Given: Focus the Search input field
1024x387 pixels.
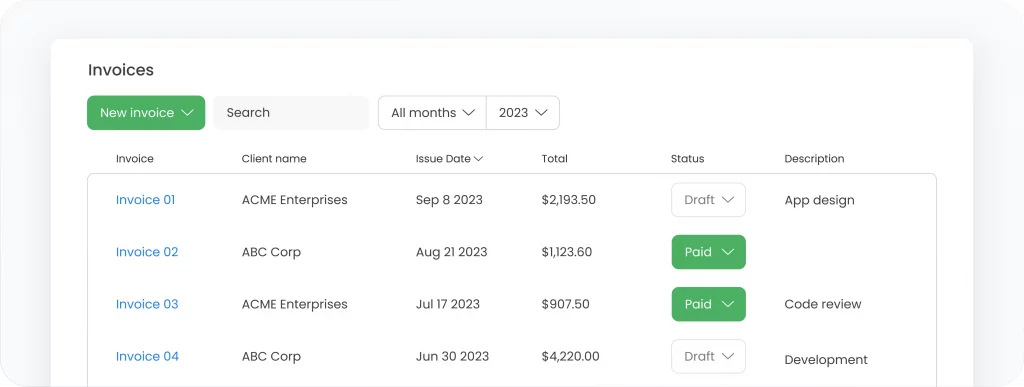Looking at the screenshot, I should (291, 113).
